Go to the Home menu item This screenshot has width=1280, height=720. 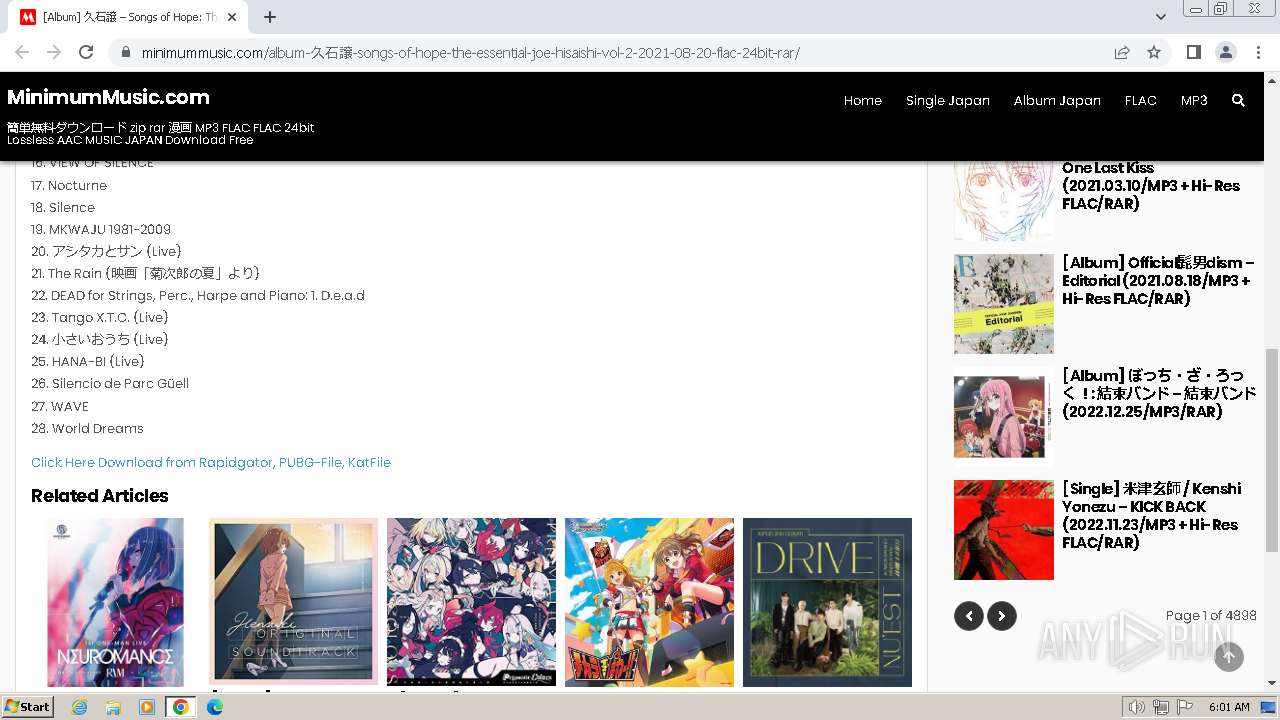pyautogui.click(x=862, y=100)
